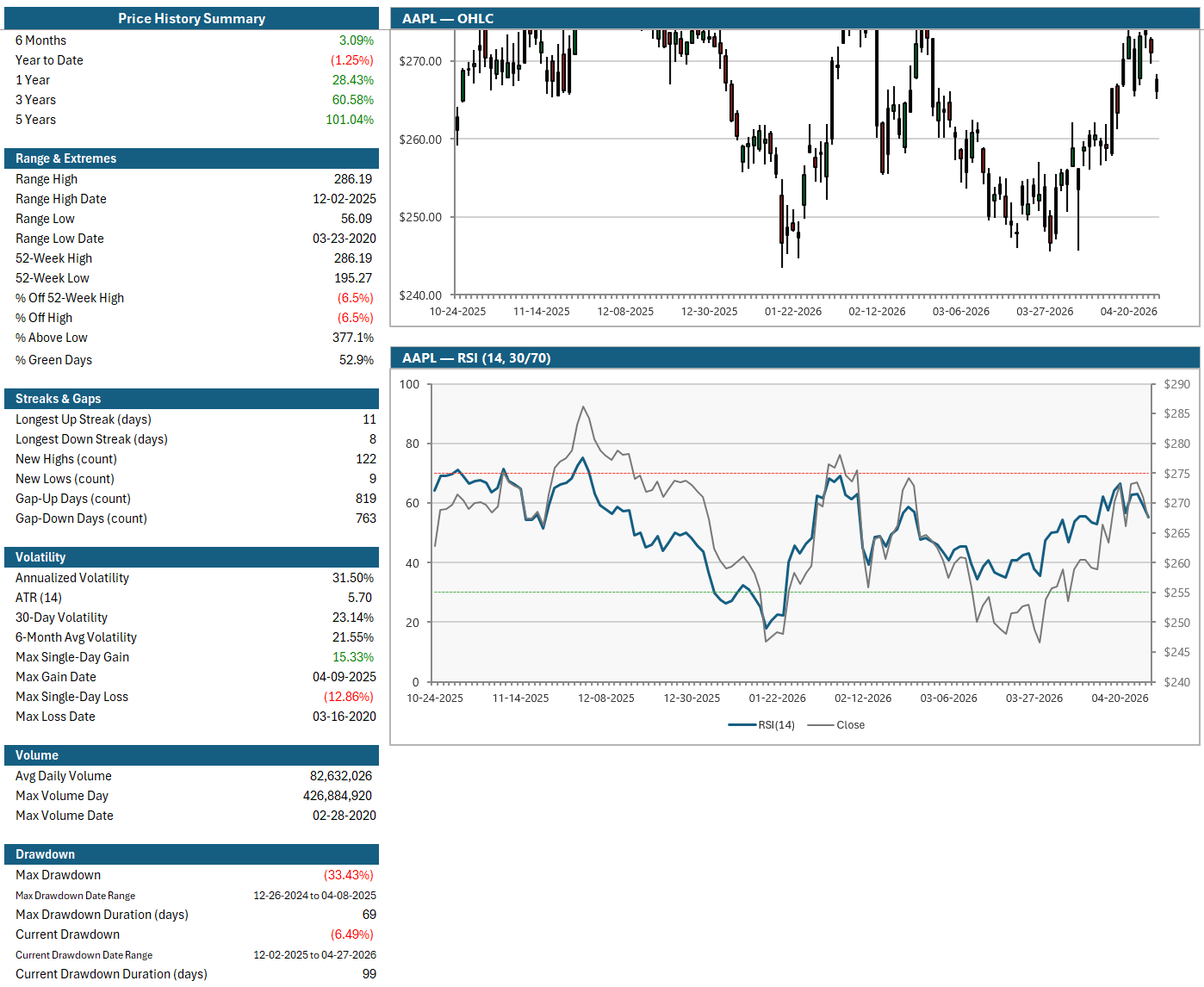Viewport: 1204px width, 987px height.
Task: Select the Max Drawdown value (33.43%)
Action: (349, 875)
